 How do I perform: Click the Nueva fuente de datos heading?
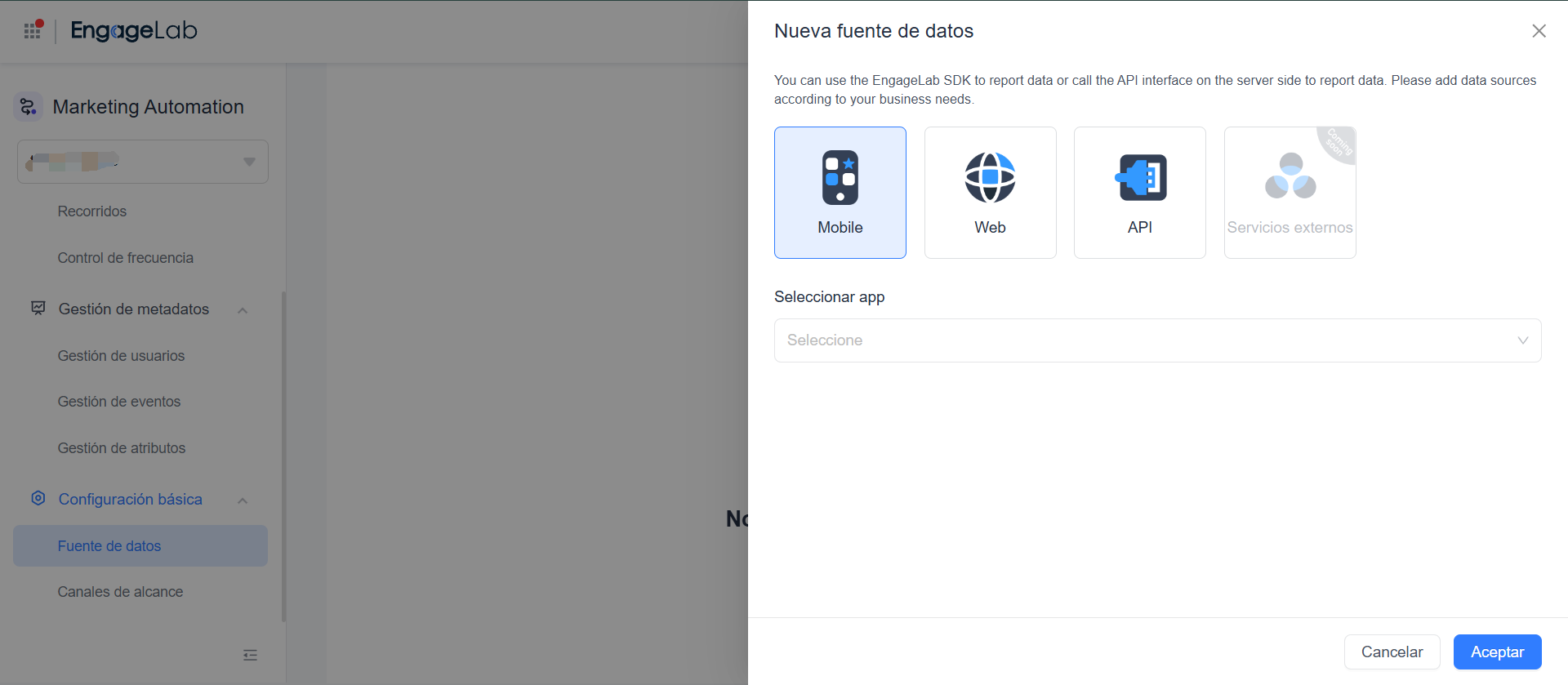(874, 31)
